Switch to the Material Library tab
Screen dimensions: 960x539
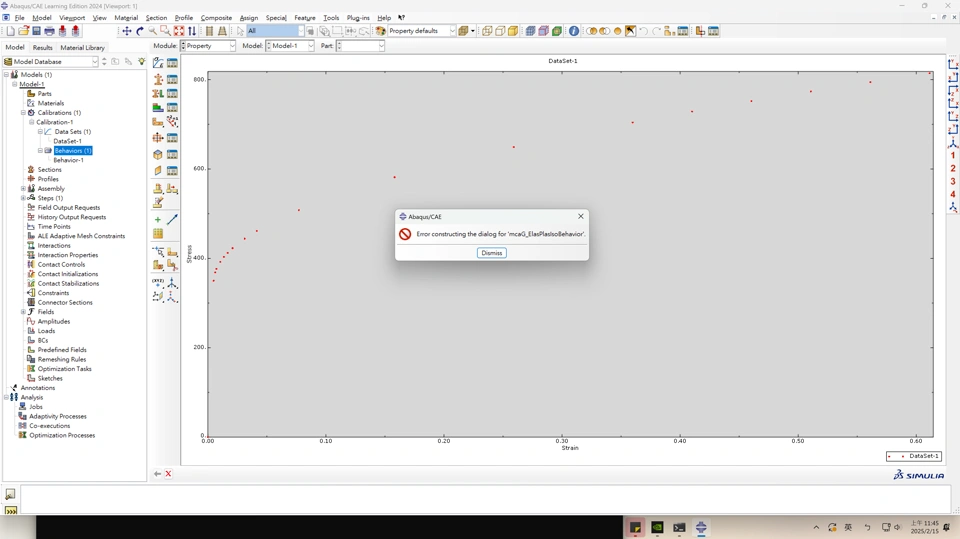click(83, 47)
